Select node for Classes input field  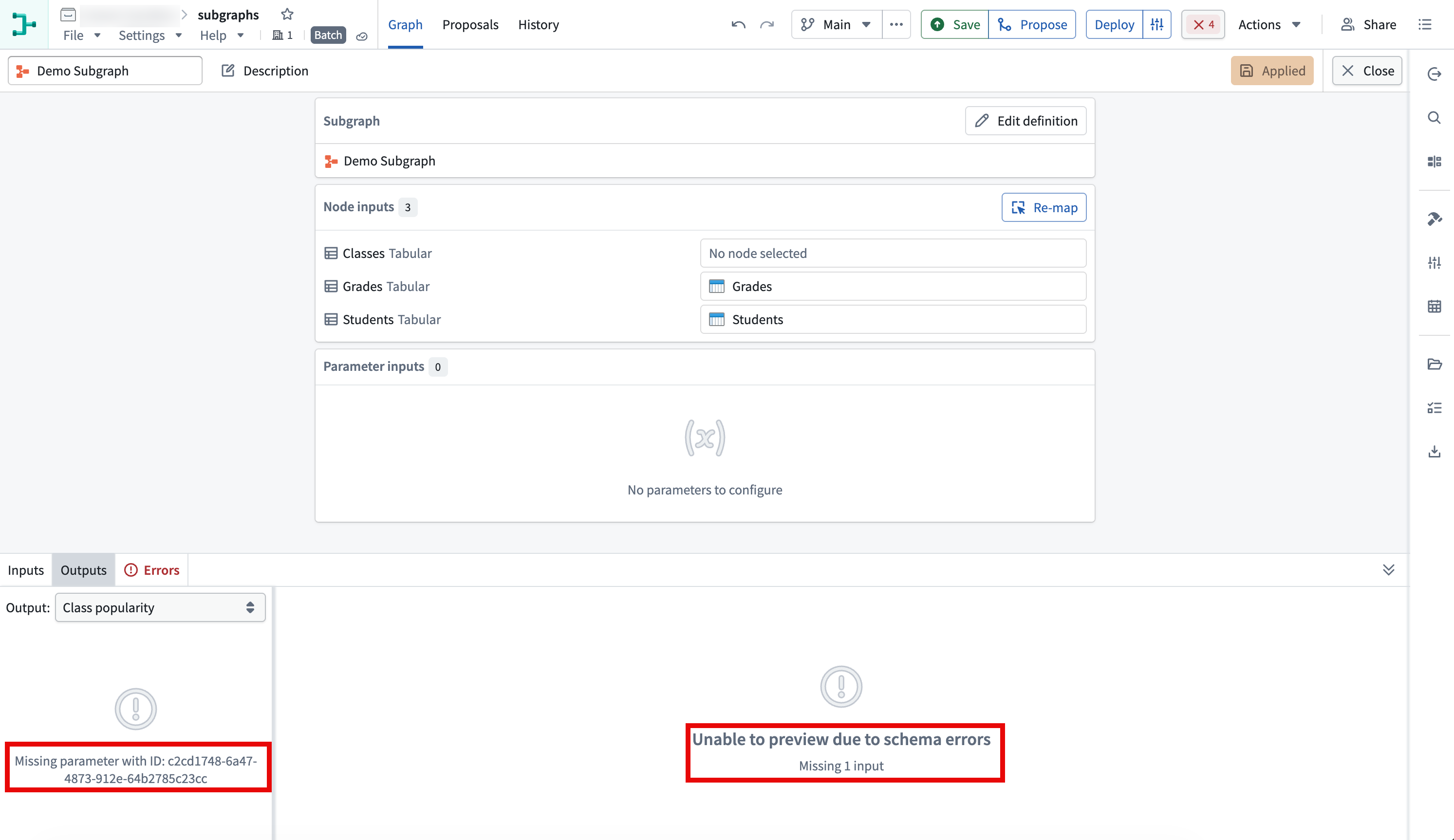tap(893, 253)
